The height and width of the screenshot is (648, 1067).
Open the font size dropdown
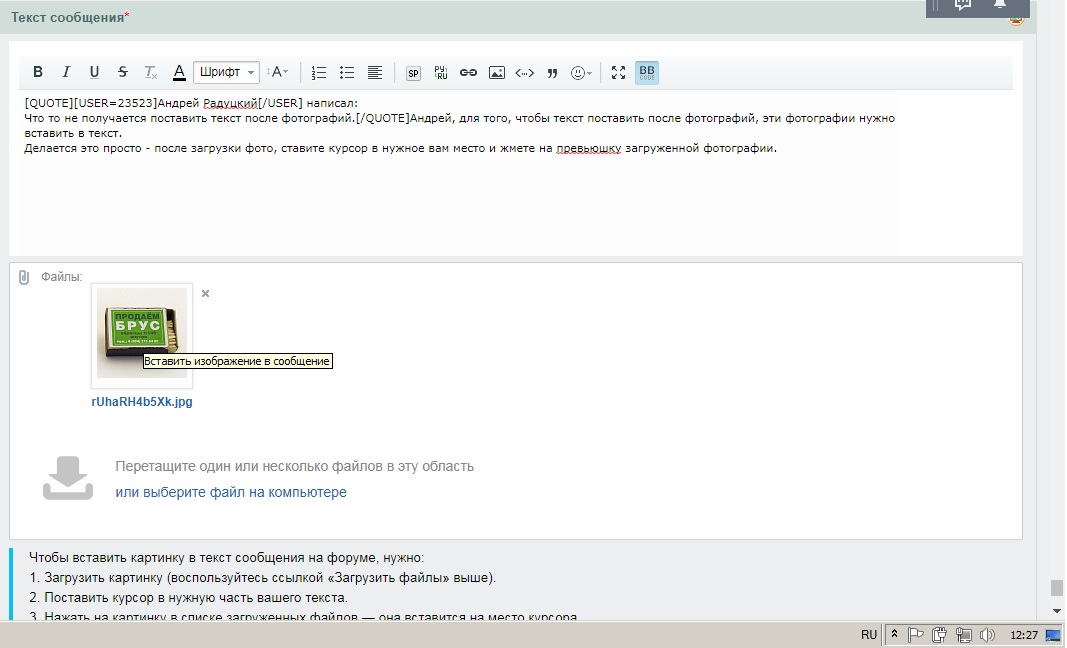[278, 72]
